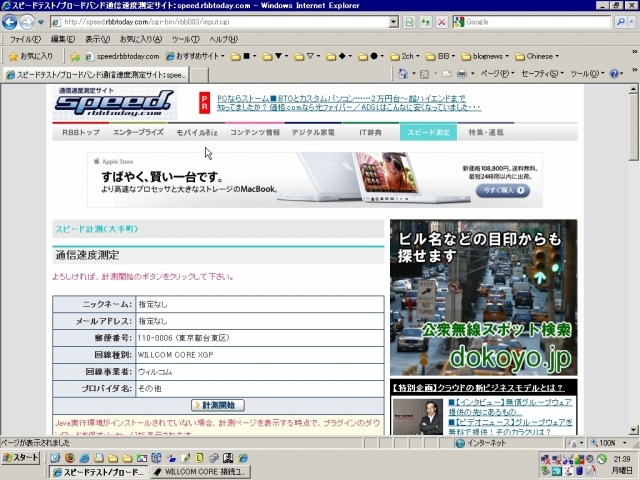This screenshot has height=480, width=640.
Task: Open the 【特別企画】クラウドの新ビジネスモデルとは link
Action: tap(478, 387)
